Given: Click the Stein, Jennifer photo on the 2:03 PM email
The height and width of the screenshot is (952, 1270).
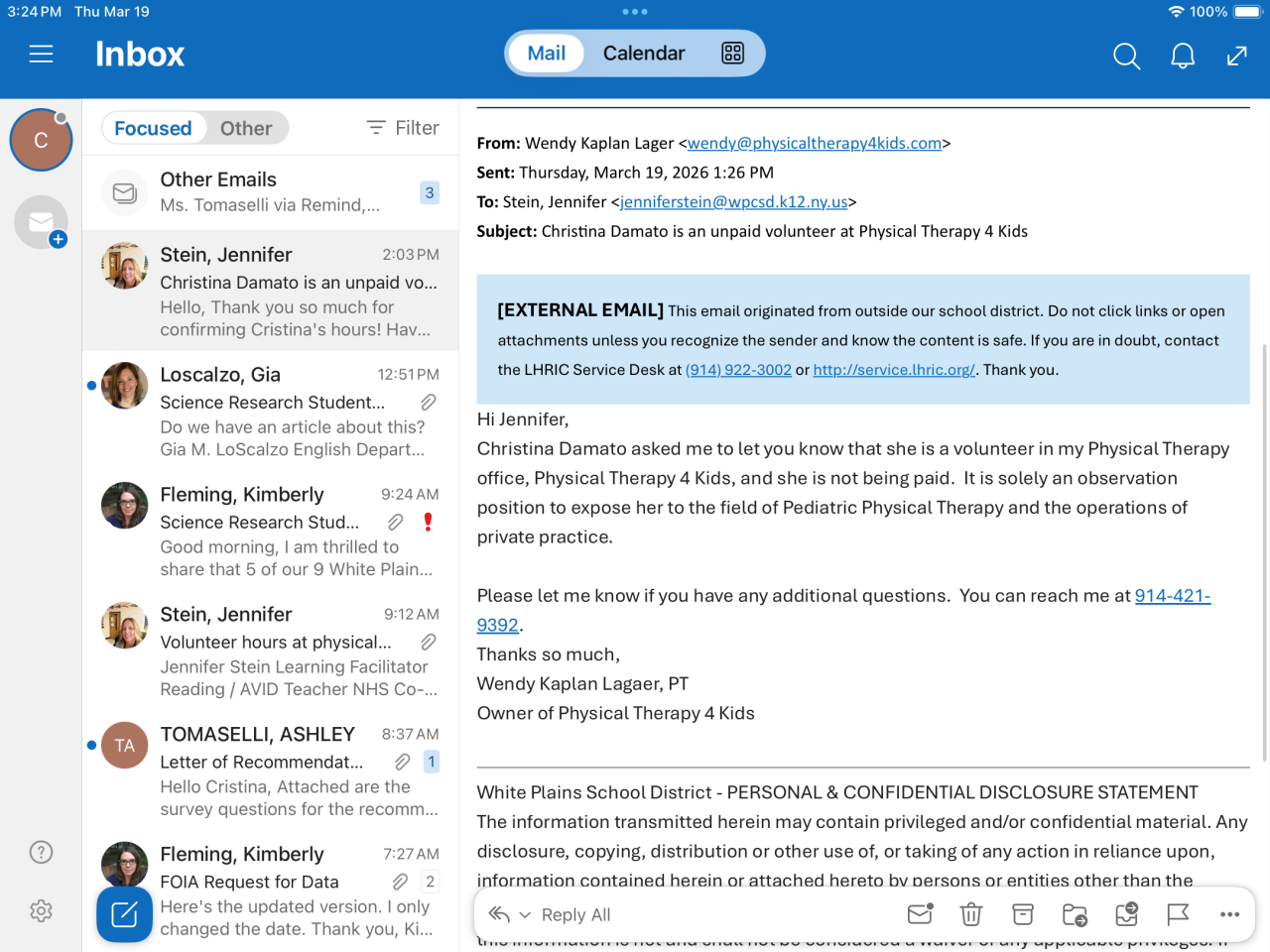Looking at the screenshot, I should pyautogui.click(x=124, y=265).
